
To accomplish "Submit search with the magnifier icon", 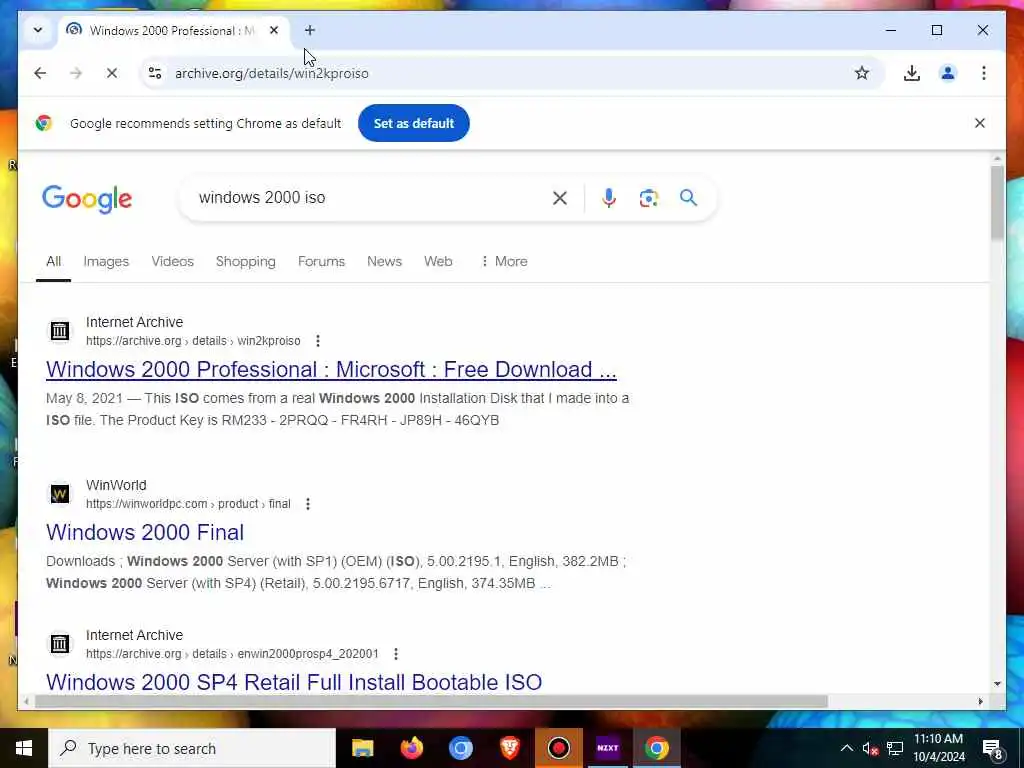I will [x=688, y=198].
